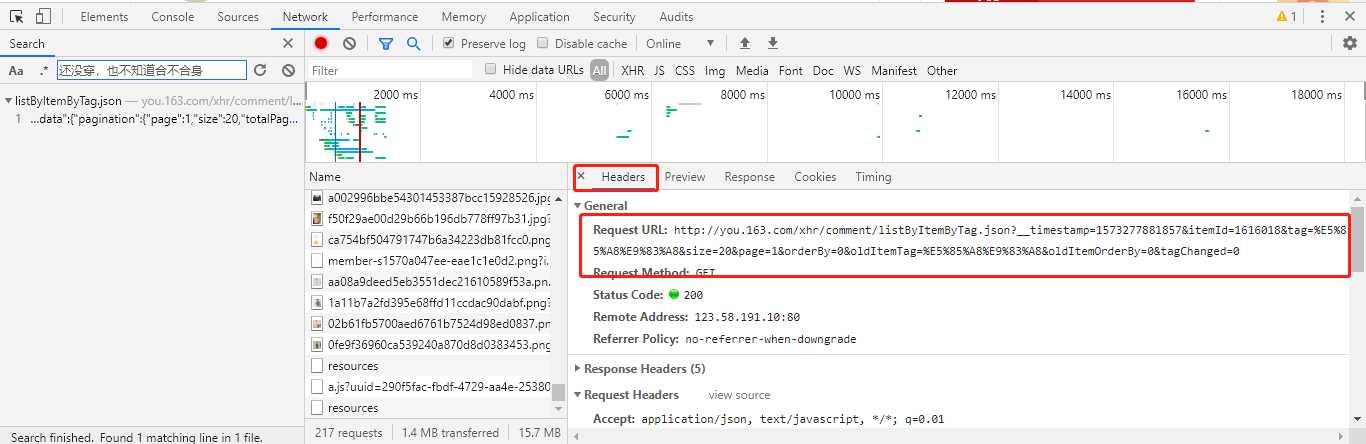This screenshot has width=1366, height=444.
Task: Filter requests by Media
Action: pyautogui.click(x=752, y=70)
